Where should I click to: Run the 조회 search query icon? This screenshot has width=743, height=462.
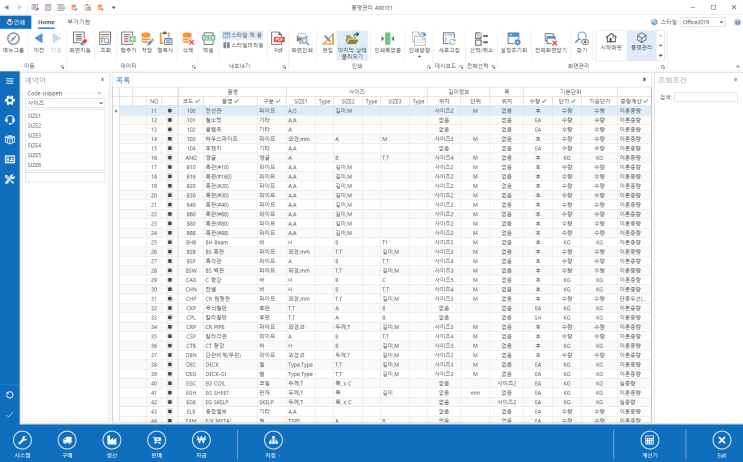pos(105,39)
